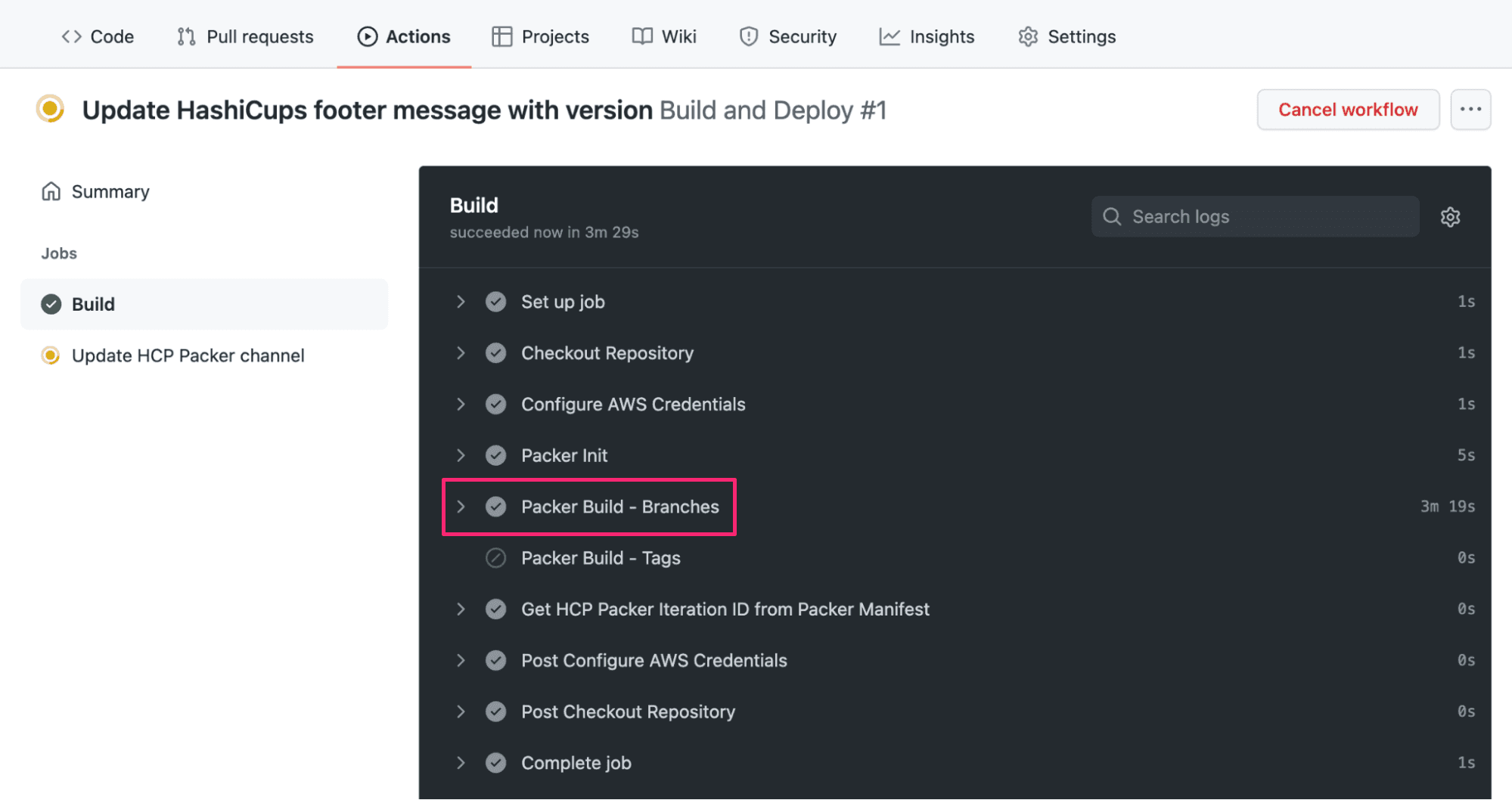Image resolution: width=1512 pixels, height=800 pixels.
Task: Click the Code brackets icon
Action: tap(72, 36)
